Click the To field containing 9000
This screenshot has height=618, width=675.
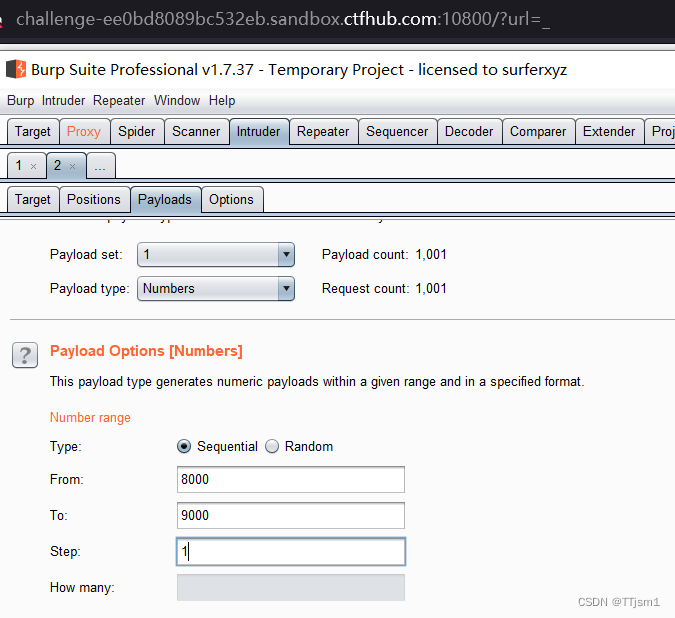(291, 516)
